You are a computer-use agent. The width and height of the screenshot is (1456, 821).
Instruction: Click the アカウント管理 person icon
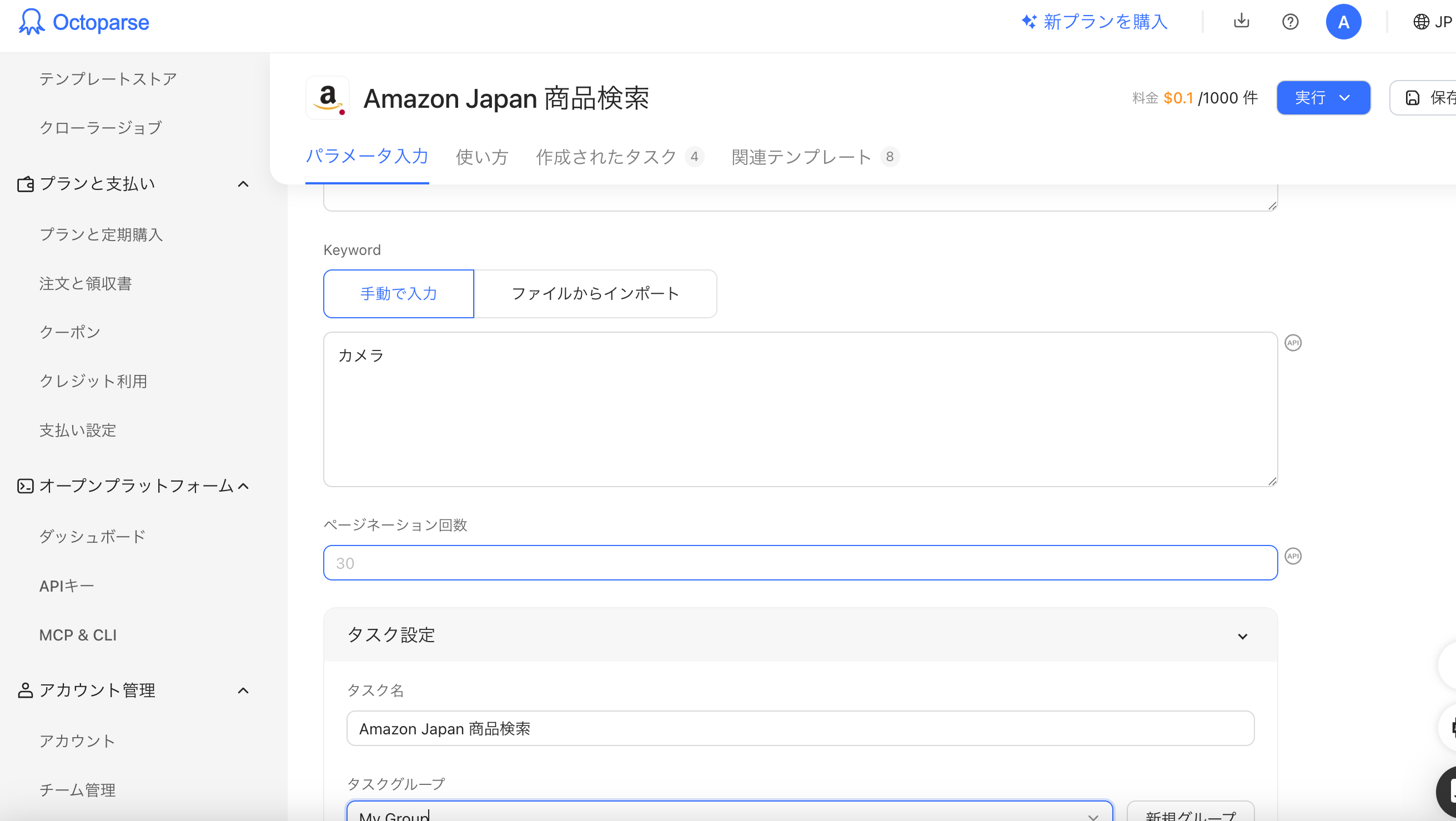(x=26, y=690)
